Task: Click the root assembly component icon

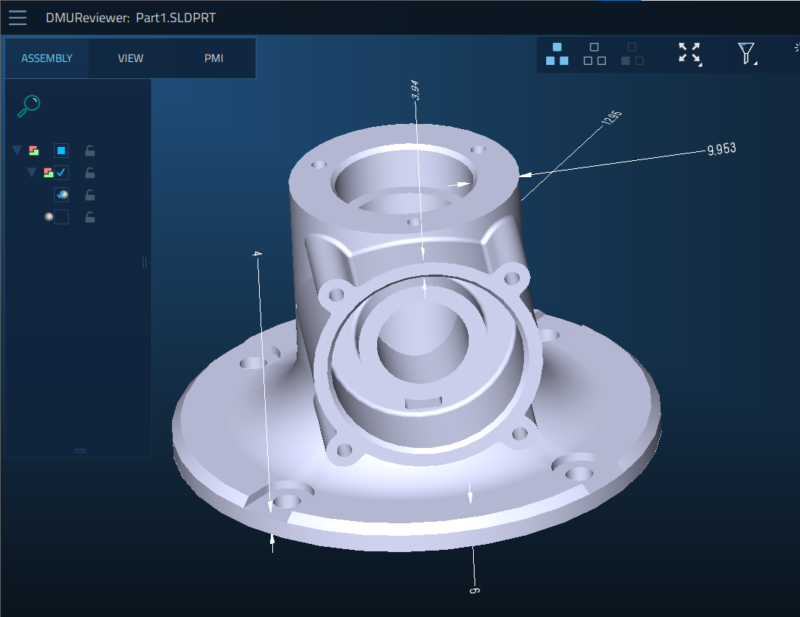Action: click(34, 150)
